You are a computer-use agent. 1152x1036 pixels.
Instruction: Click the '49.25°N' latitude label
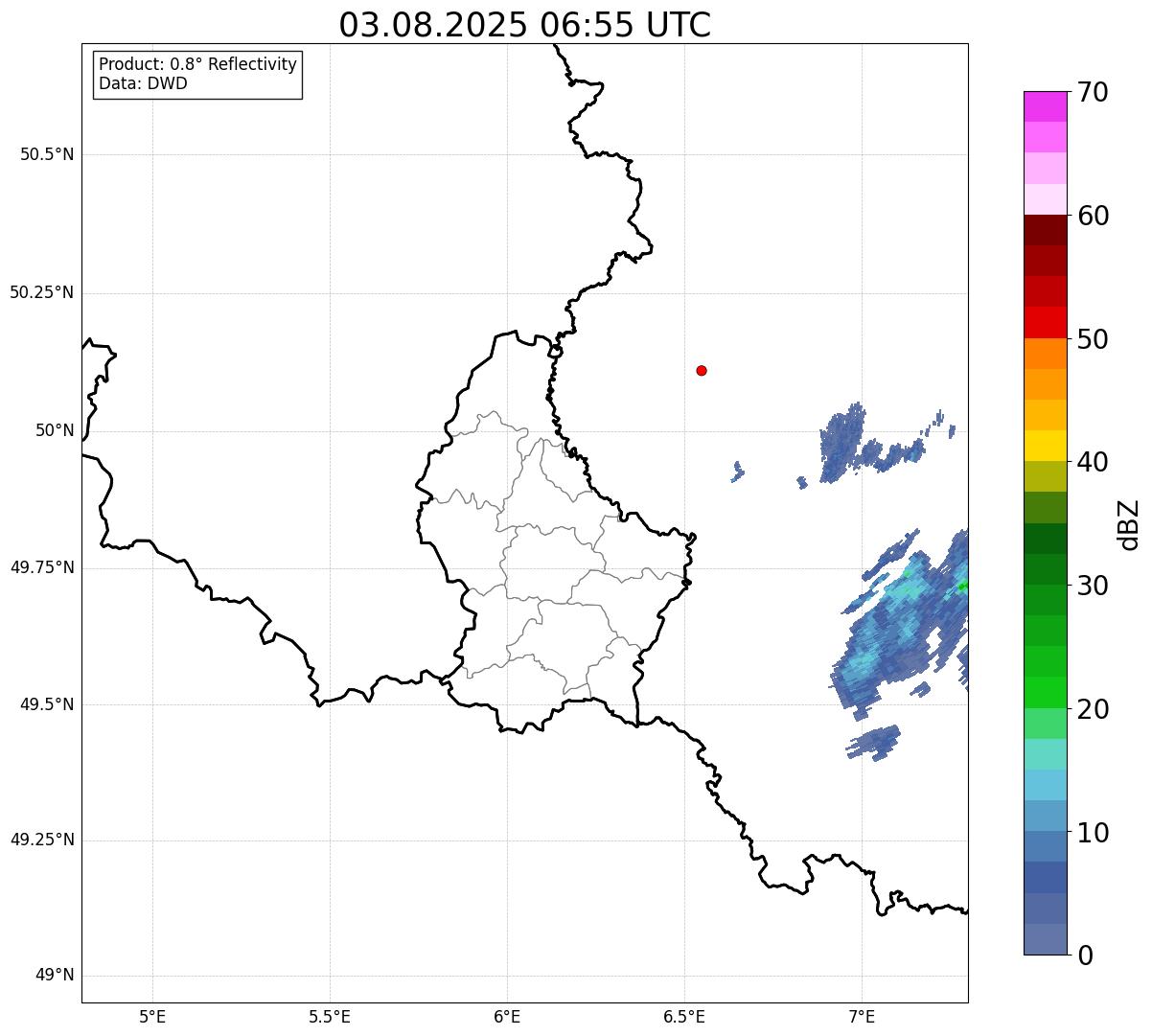point(41,840)
